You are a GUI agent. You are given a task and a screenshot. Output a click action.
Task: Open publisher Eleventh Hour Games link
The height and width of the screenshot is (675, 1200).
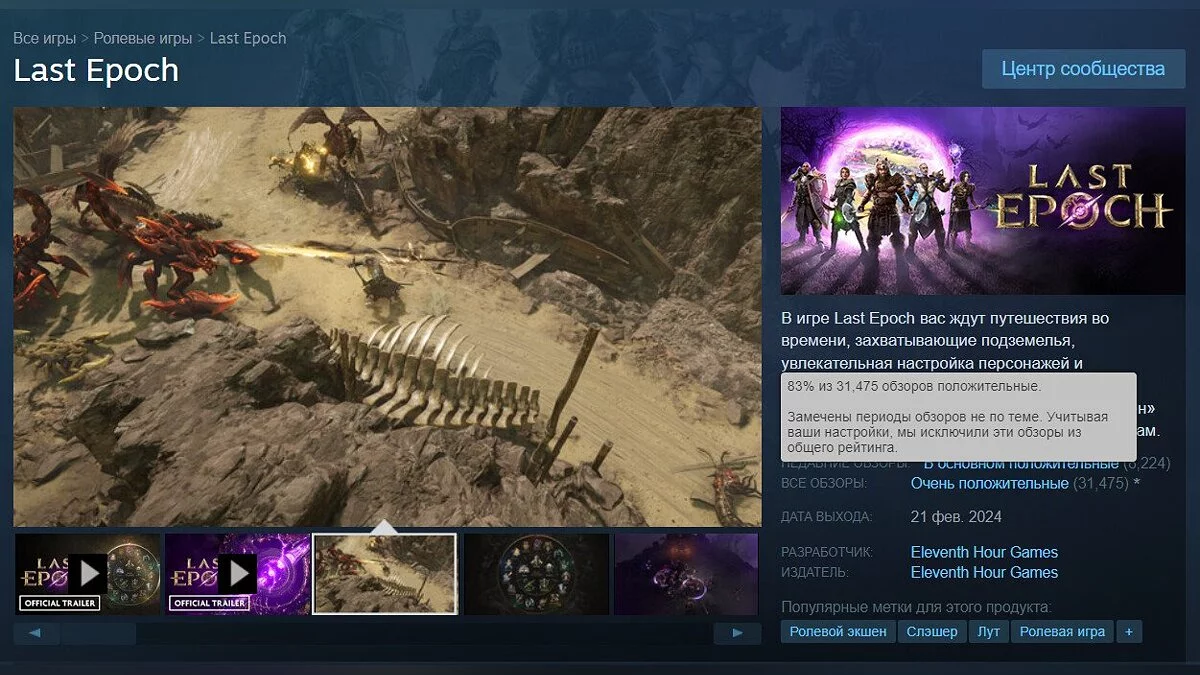coord(984,572)
